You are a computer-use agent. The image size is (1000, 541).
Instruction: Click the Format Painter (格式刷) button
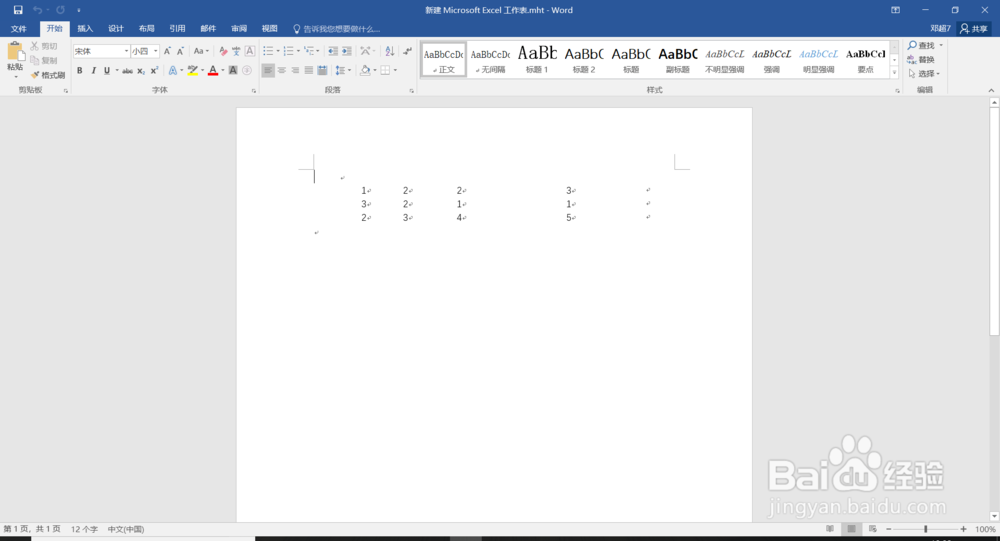click(48, 75)
